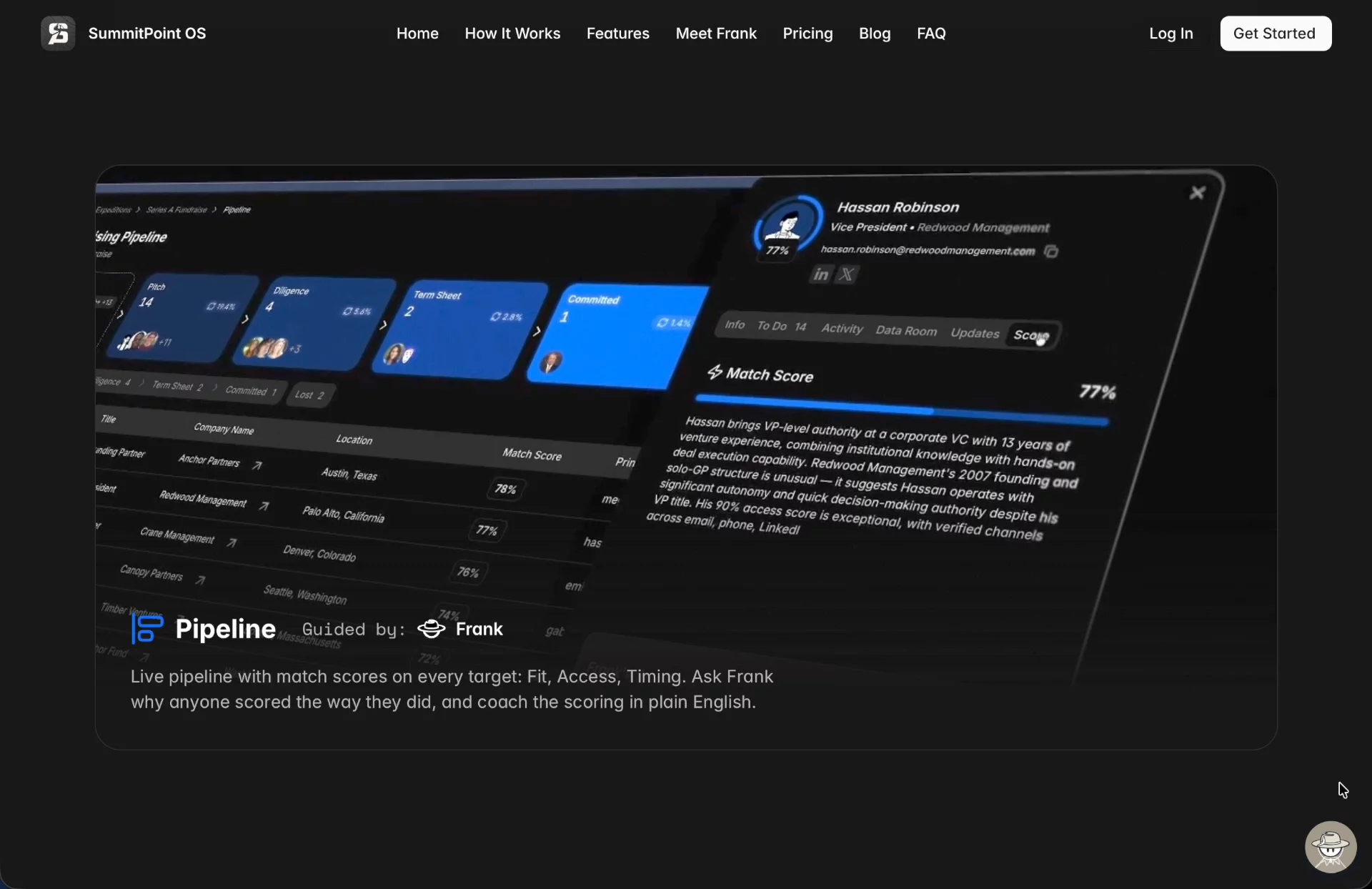This screenshot has width=1372, height=889.
Task: Open Hassan Robinson's X profile icon
Action: pos(847,275)
